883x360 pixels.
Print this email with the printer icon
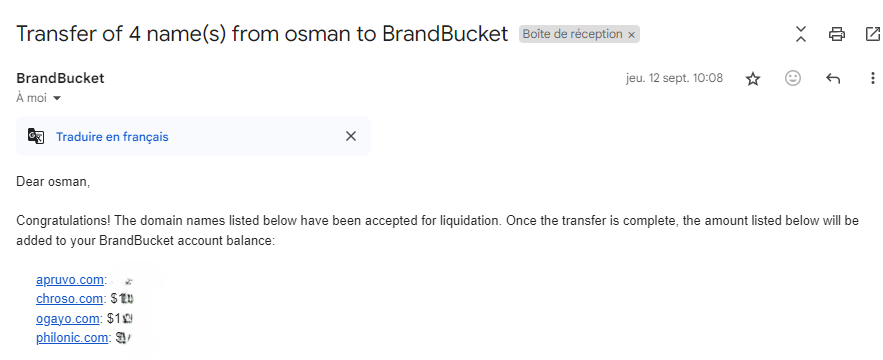pyautogui.click(x=837, y=34)
